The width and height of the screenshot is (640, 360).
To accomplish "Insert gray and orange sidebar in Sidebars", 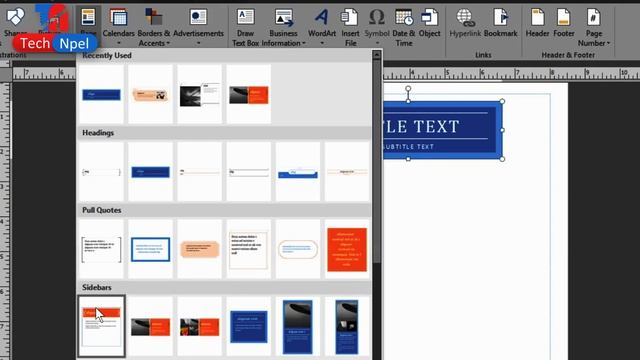I will click(x=151, y=327).
